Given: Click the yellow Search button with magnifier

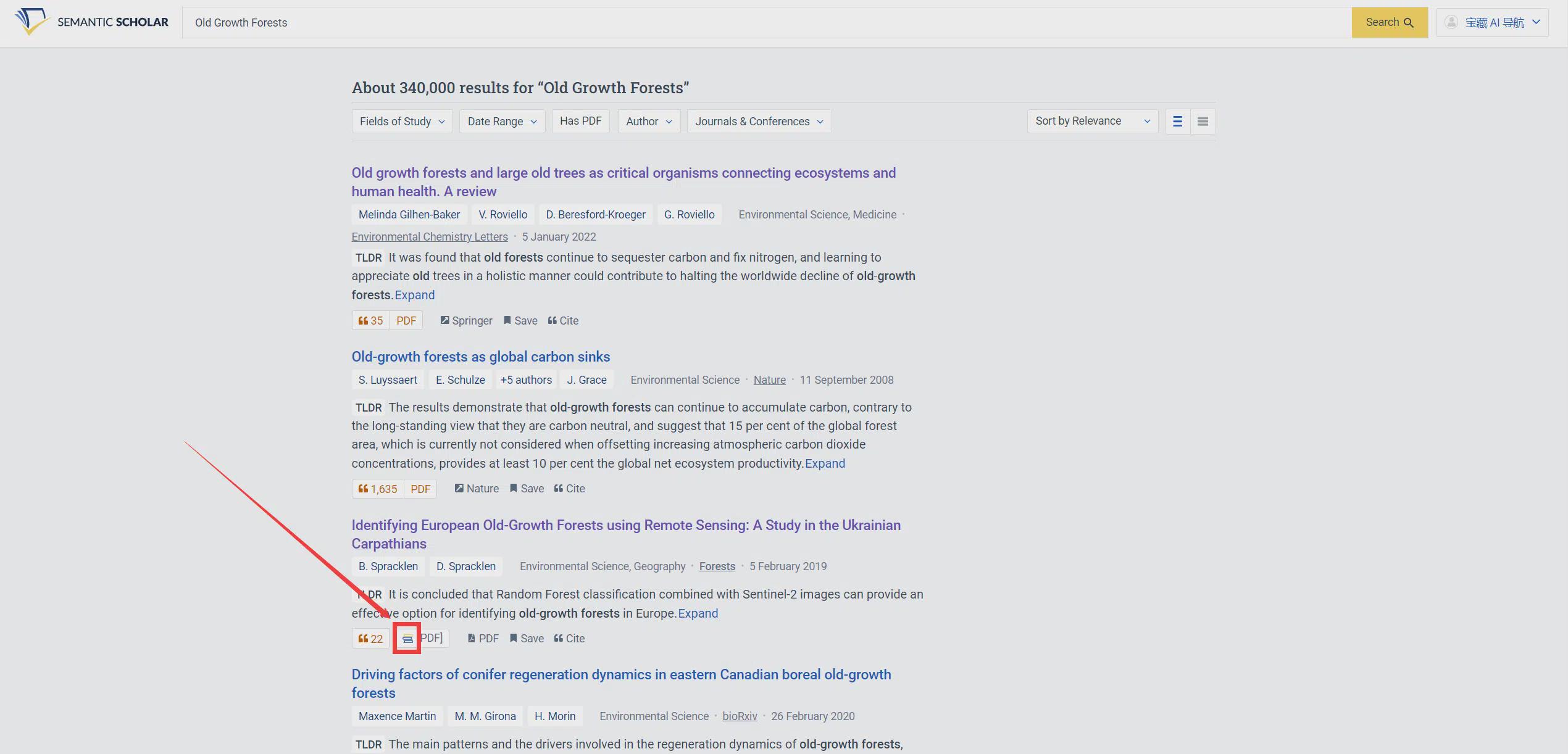Looking at the screenshot, I should (x=1389, y=22).
